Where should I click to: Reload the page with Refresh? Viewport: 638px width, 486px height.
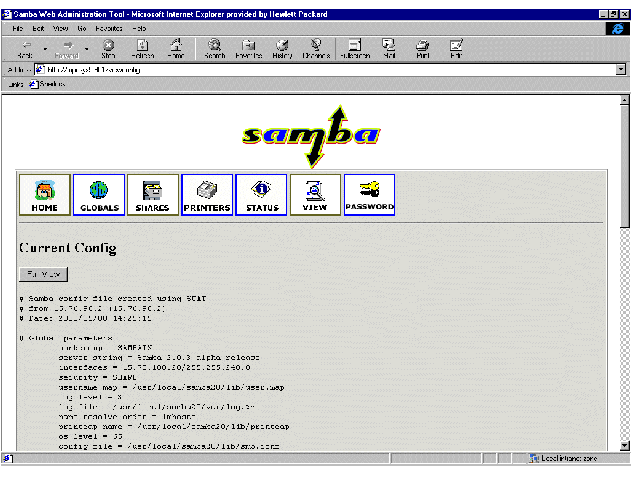pos(143,49)
